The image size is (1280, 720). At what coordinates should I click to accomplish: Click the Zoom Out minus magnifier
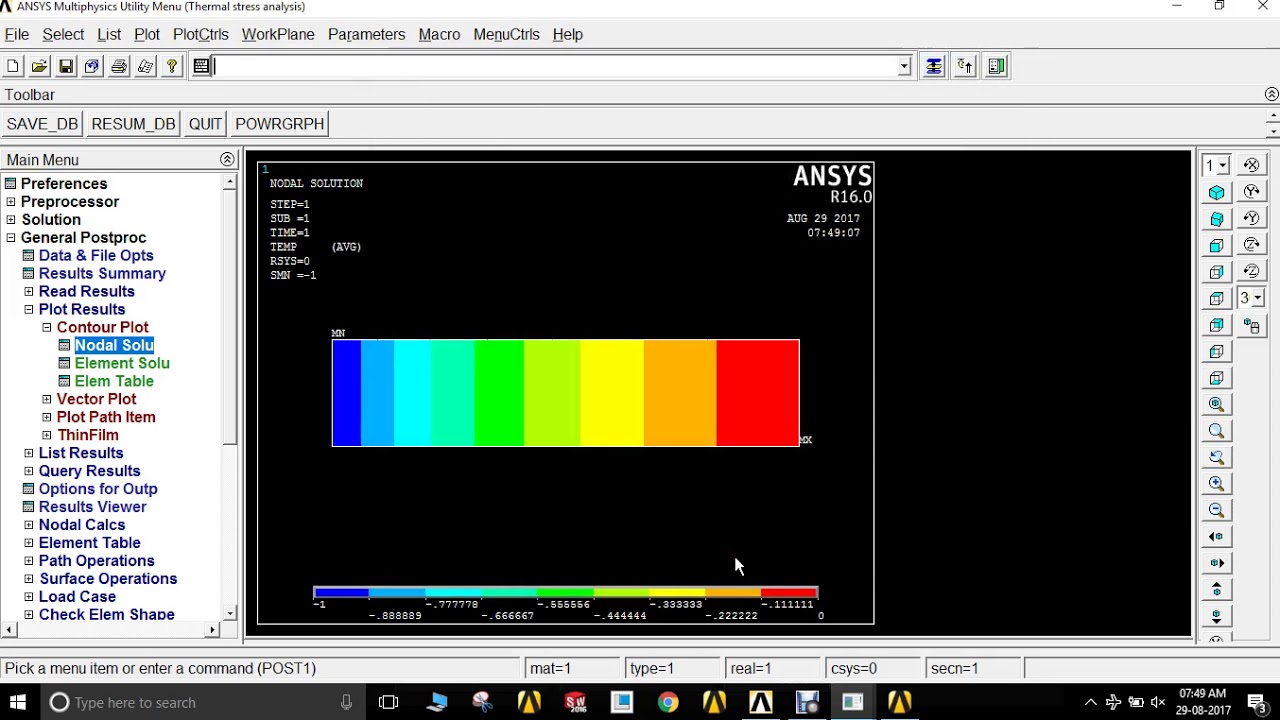pyautogui.click(x=1216, y=510)
